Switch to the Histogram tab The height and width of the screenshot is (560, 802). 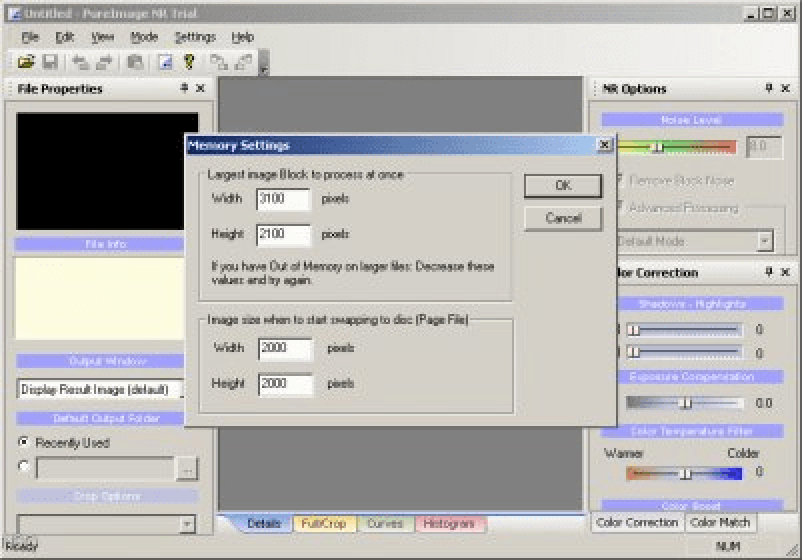point(449,524)
